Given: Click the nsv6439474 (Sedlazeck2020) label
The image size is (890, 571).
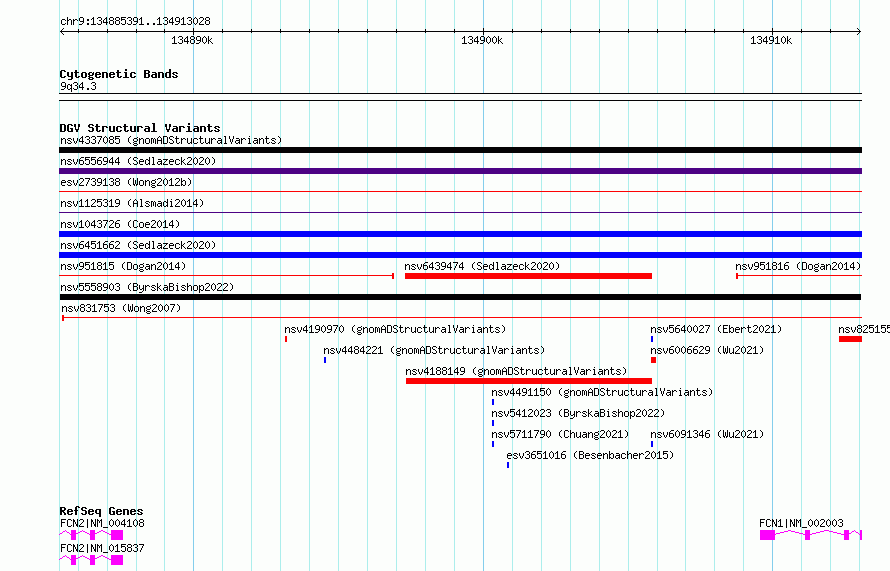Looking at the screenshot, I should (482, 266).
